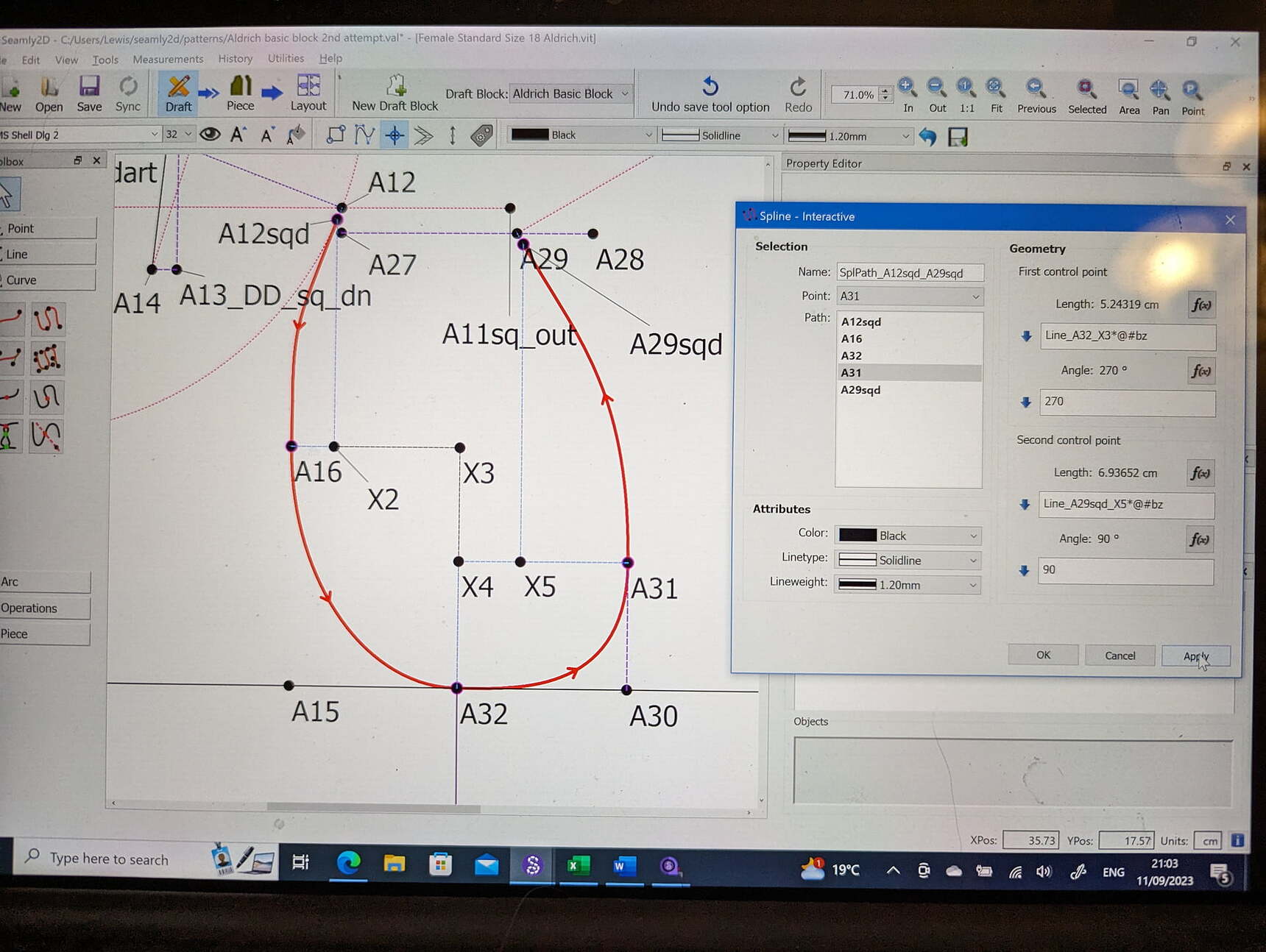Open the Point dropdown showing A31
The width and height of the screenshot is (1266, 952).
pos(910,296)
